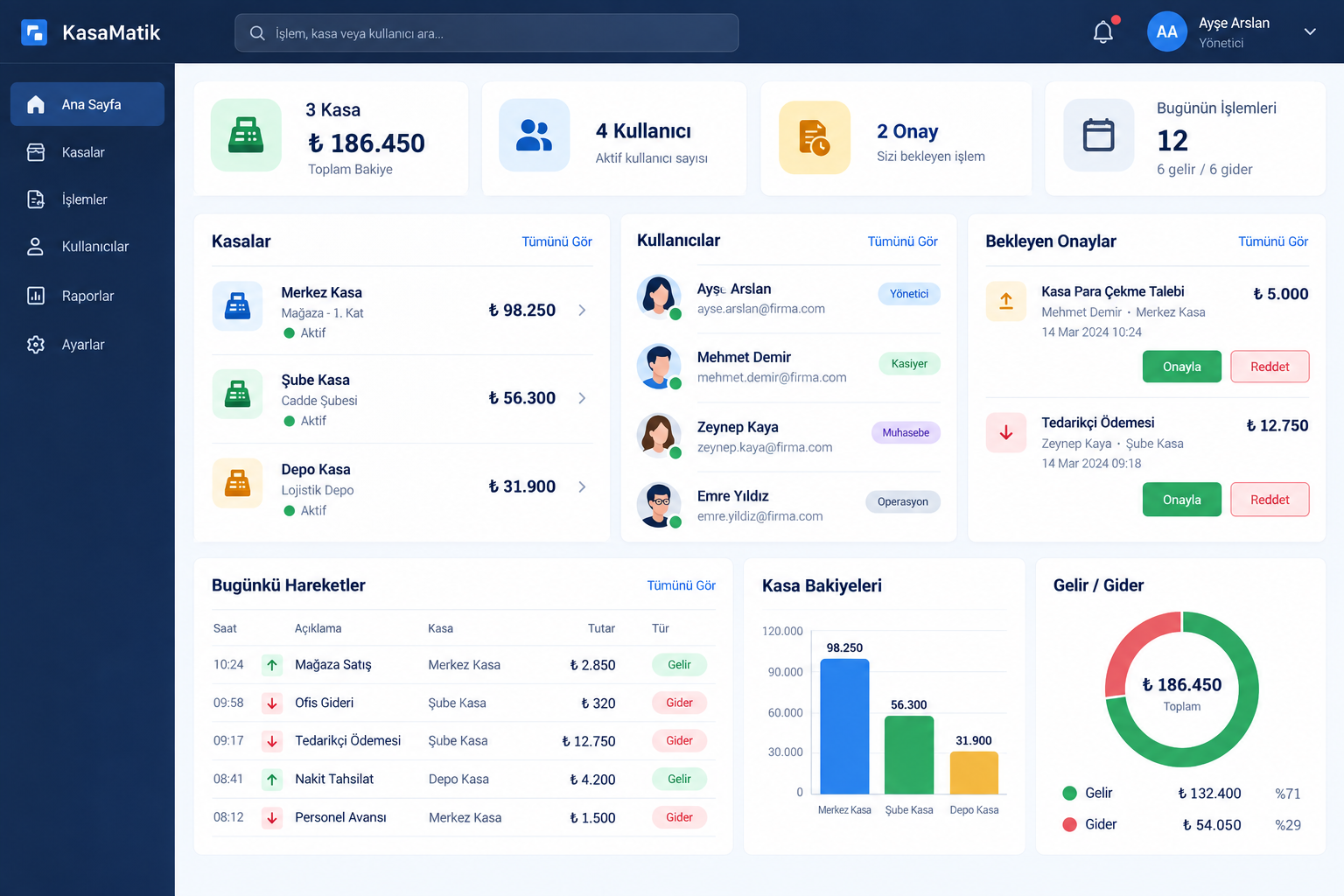Click the red down arrow icon in the Tedarikçi Ödemesi approval

[1006, 432]
